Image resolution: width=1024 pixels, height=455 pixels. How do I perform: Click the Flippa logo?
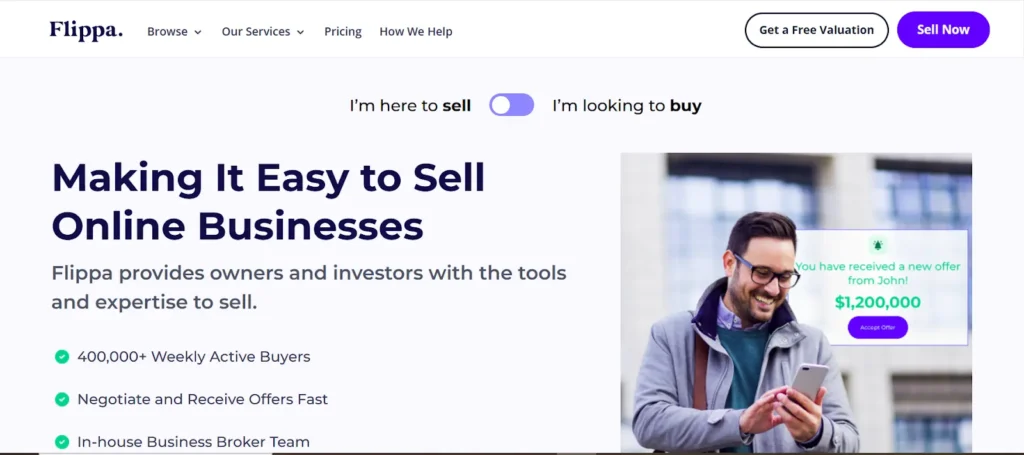86,30
